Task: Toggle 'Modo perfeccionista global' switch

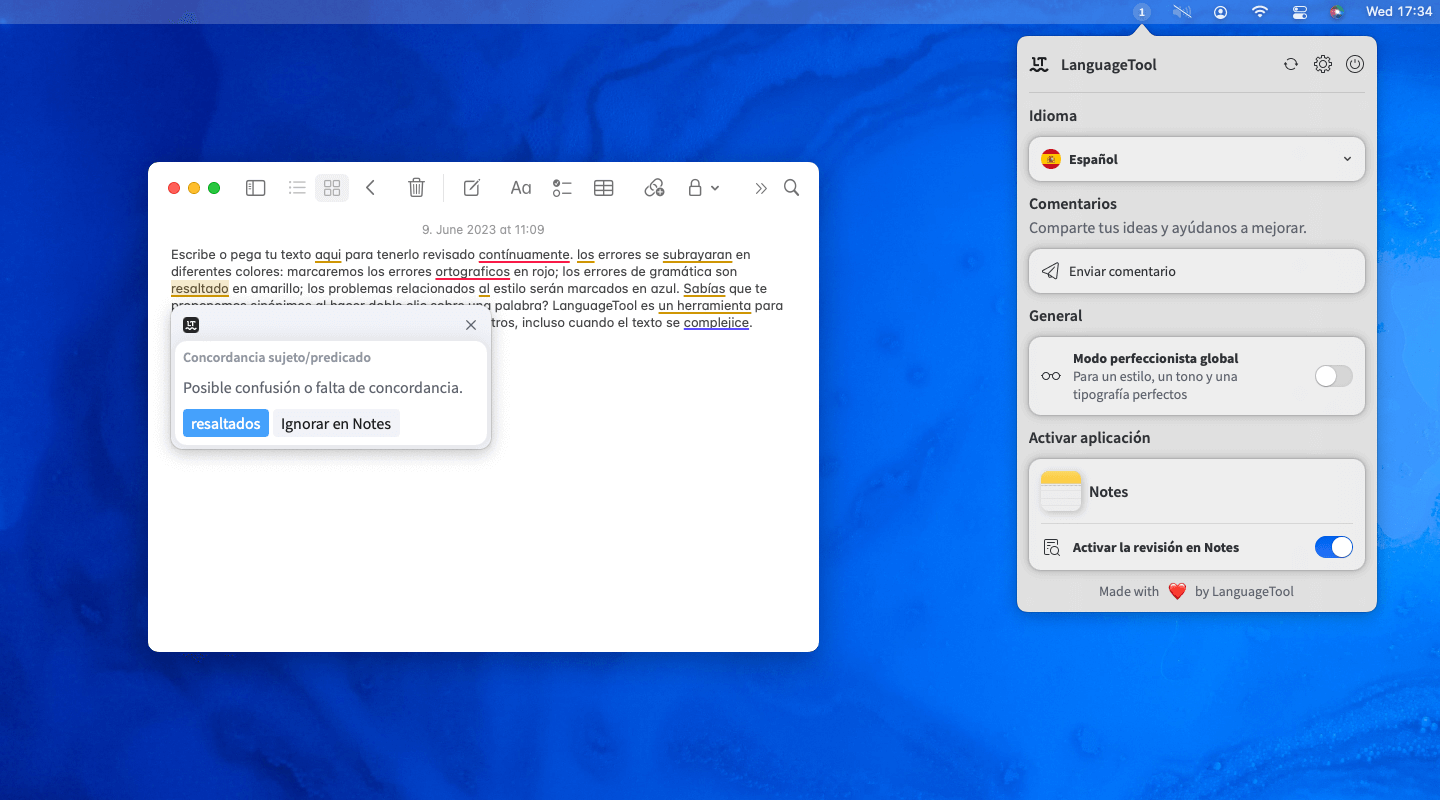Action: (x=1333, y=376)
